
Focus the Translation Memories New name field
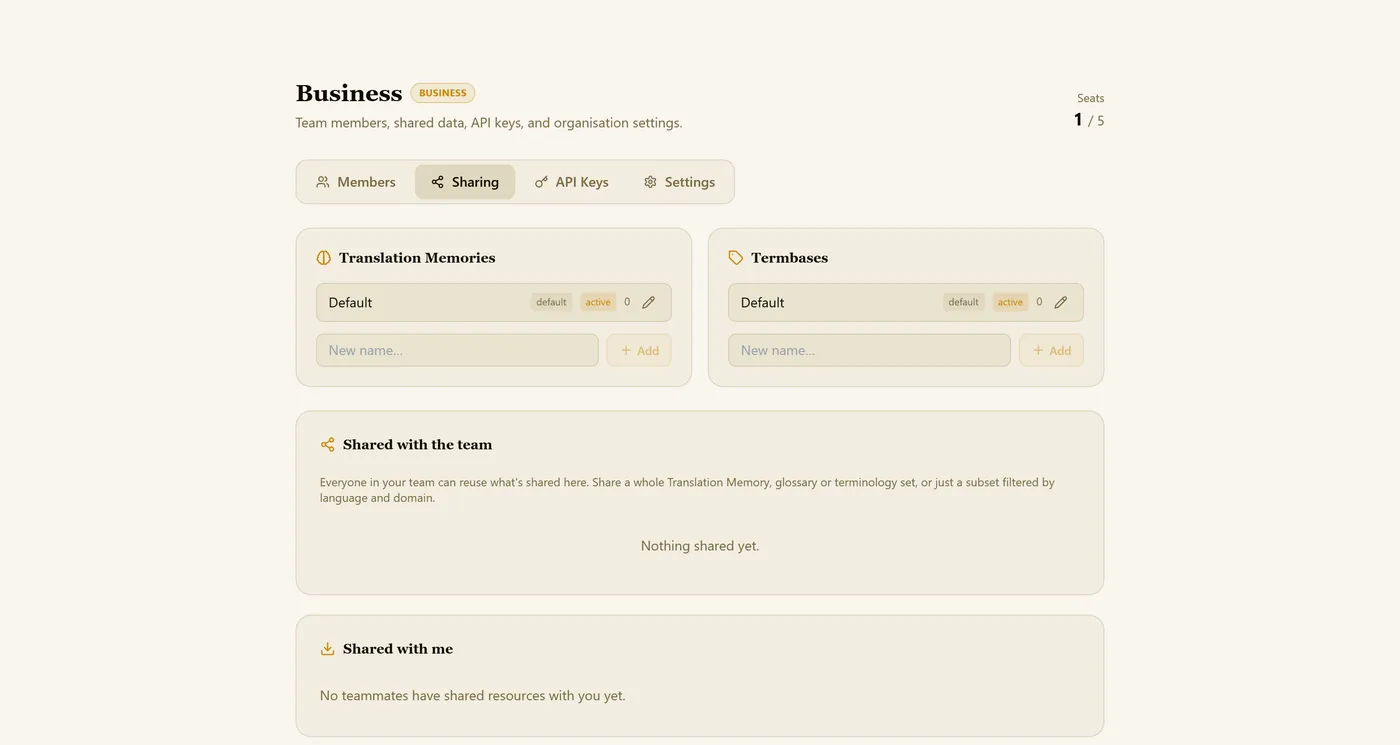[457, 350]
